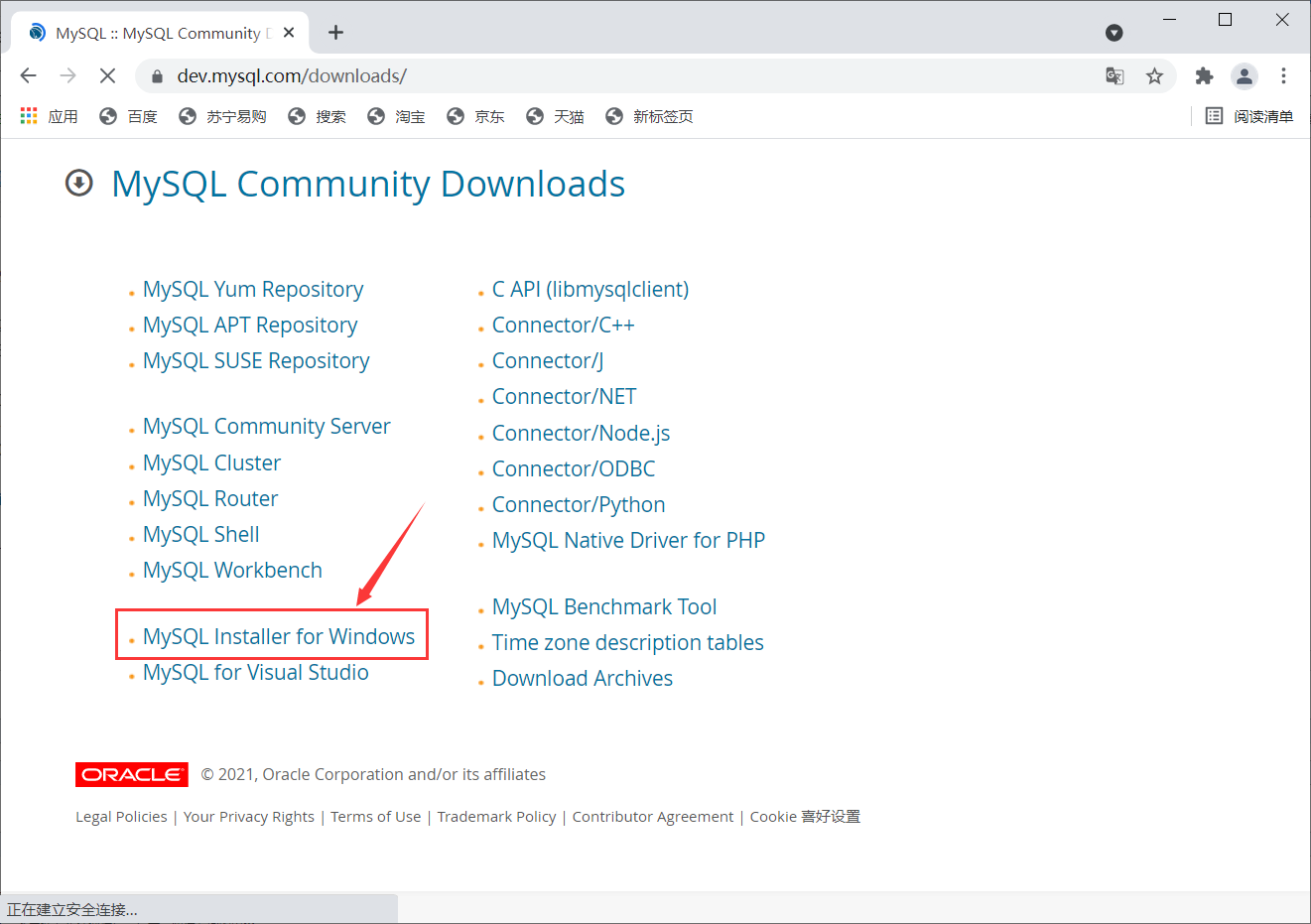
Task: Open the user profile avatar
Action: click(1244, 76)
